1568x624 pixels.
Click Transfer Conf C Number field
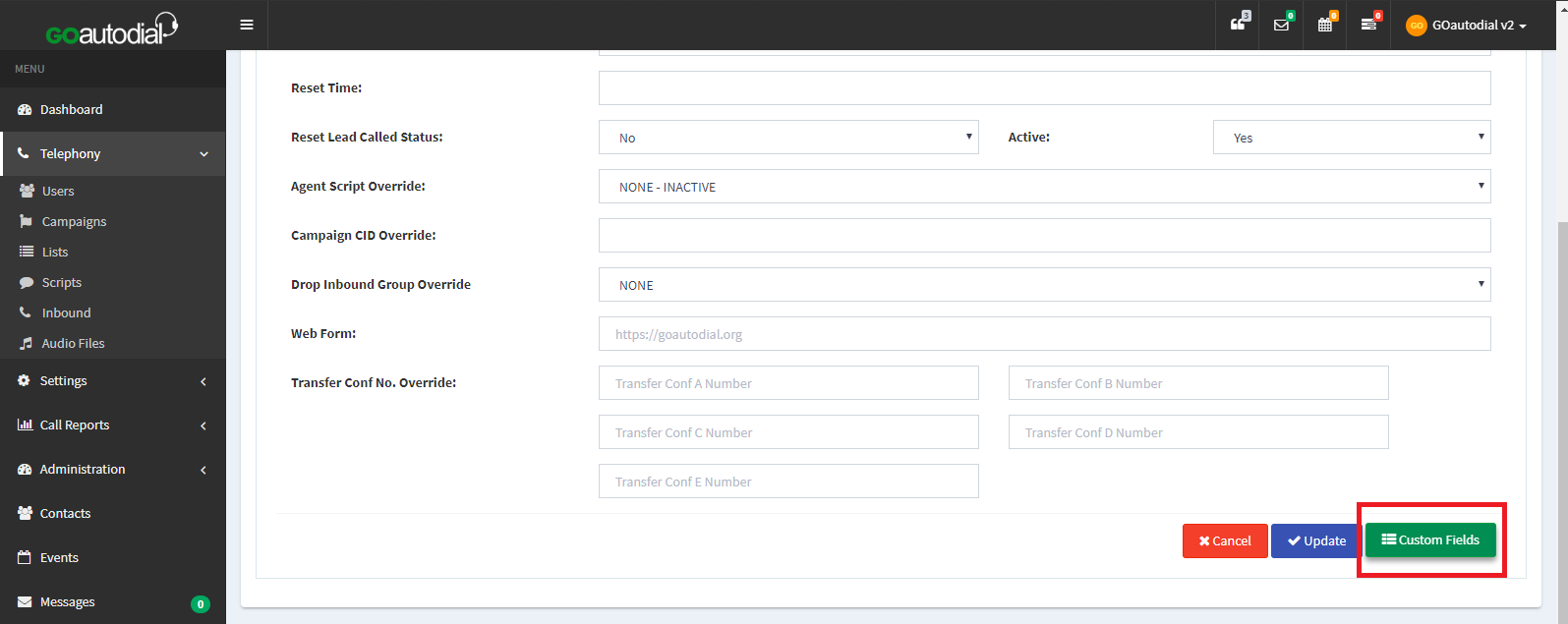(788, 431)
